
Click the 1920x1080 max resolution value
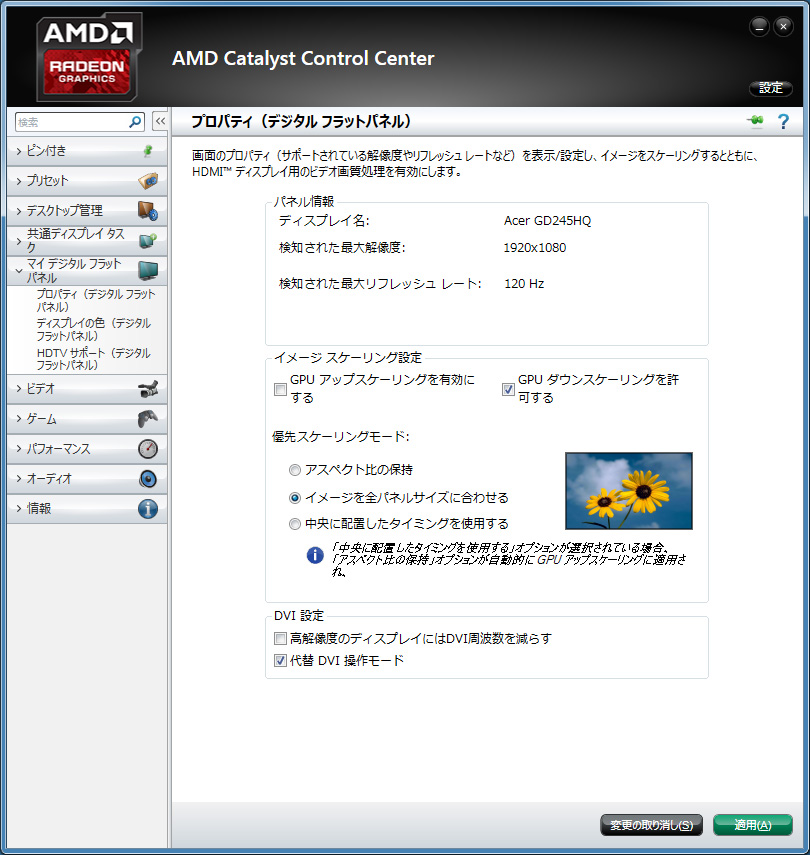(535, 248)
